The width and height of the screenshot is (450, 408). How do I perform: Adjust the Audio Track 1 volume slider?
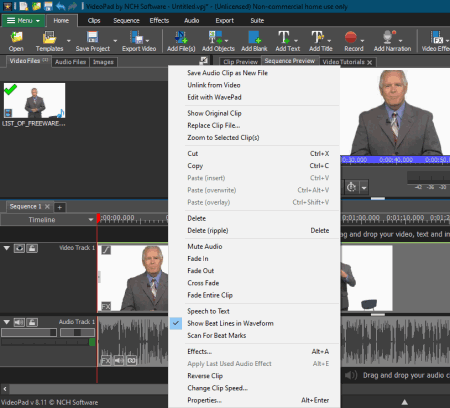[29, 332]
